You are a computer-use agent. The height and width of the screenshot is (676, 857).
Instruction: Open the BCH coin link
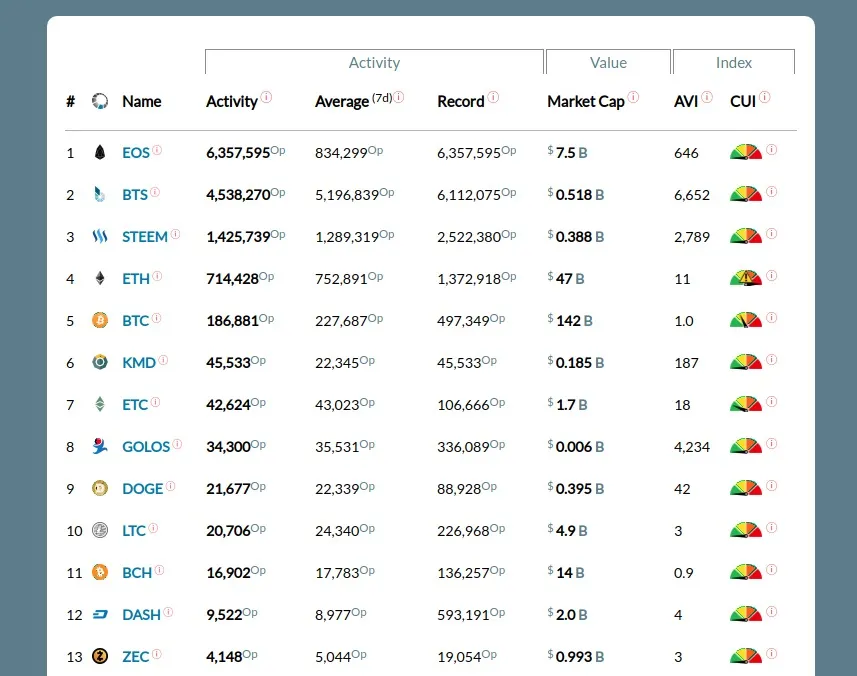pos(137,573)
